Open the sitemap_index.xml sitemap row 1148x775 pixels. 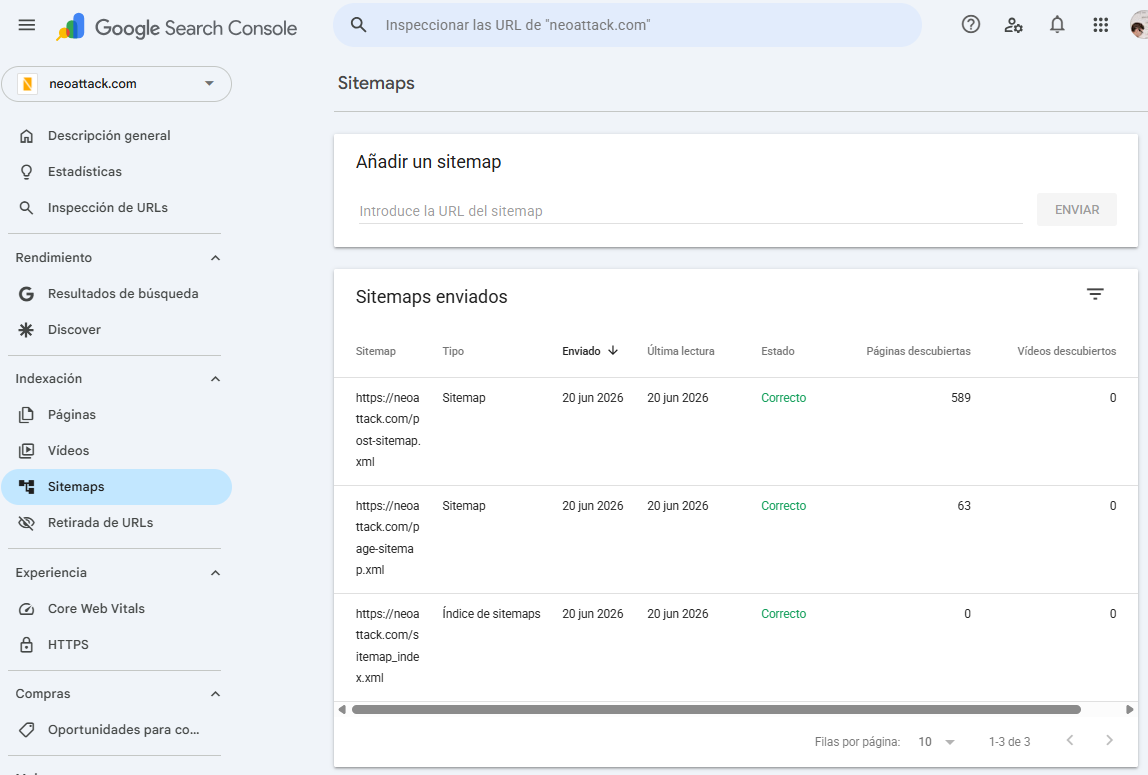point(735,647)
